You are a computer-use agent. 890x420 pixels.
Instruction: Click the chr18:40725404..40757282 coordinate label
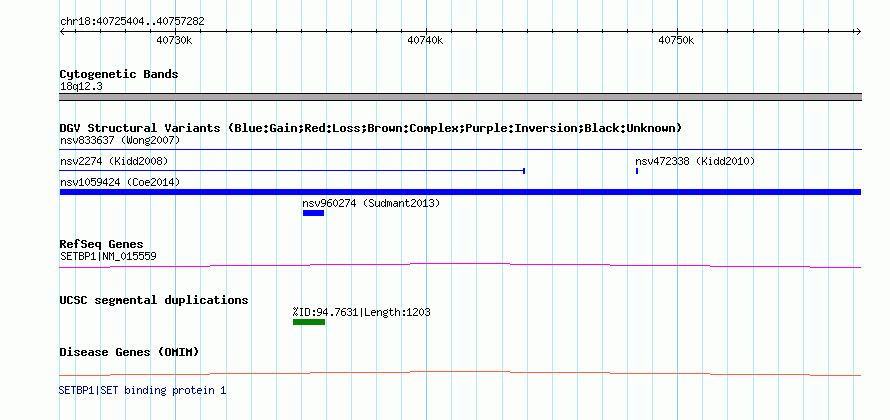tap(132, 22)
